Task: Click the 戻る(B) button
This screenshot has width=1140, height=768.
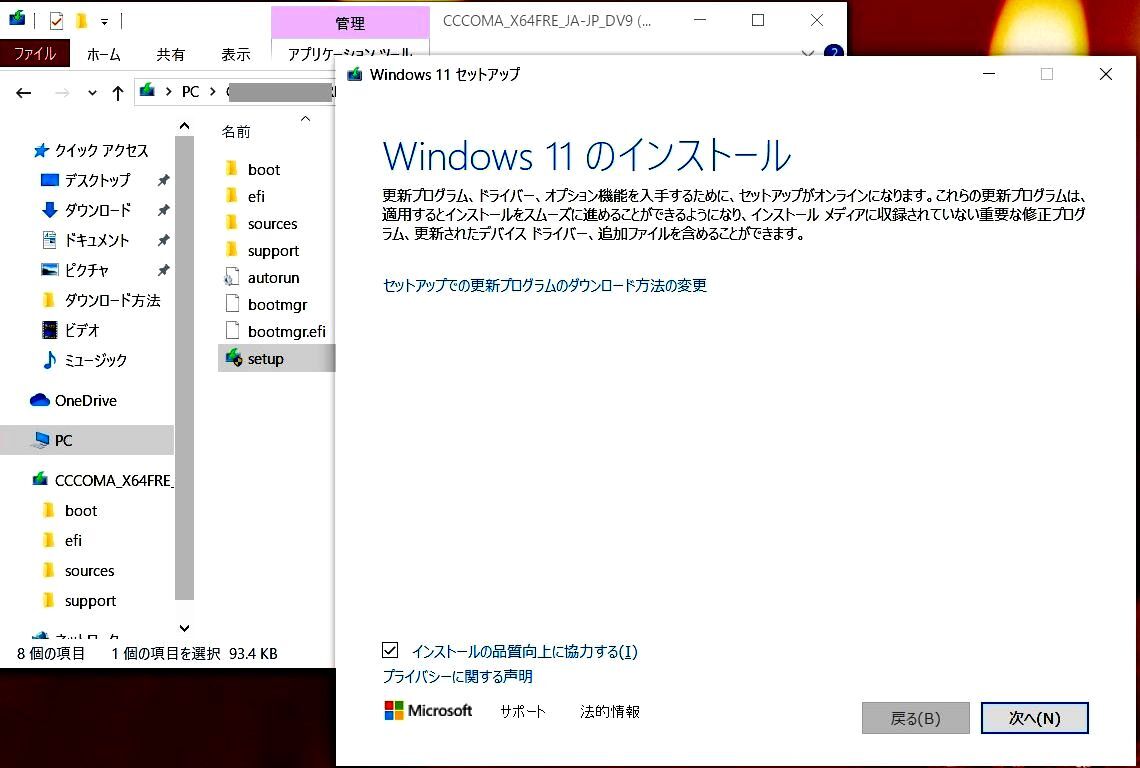Action: (x=915, y=717)
